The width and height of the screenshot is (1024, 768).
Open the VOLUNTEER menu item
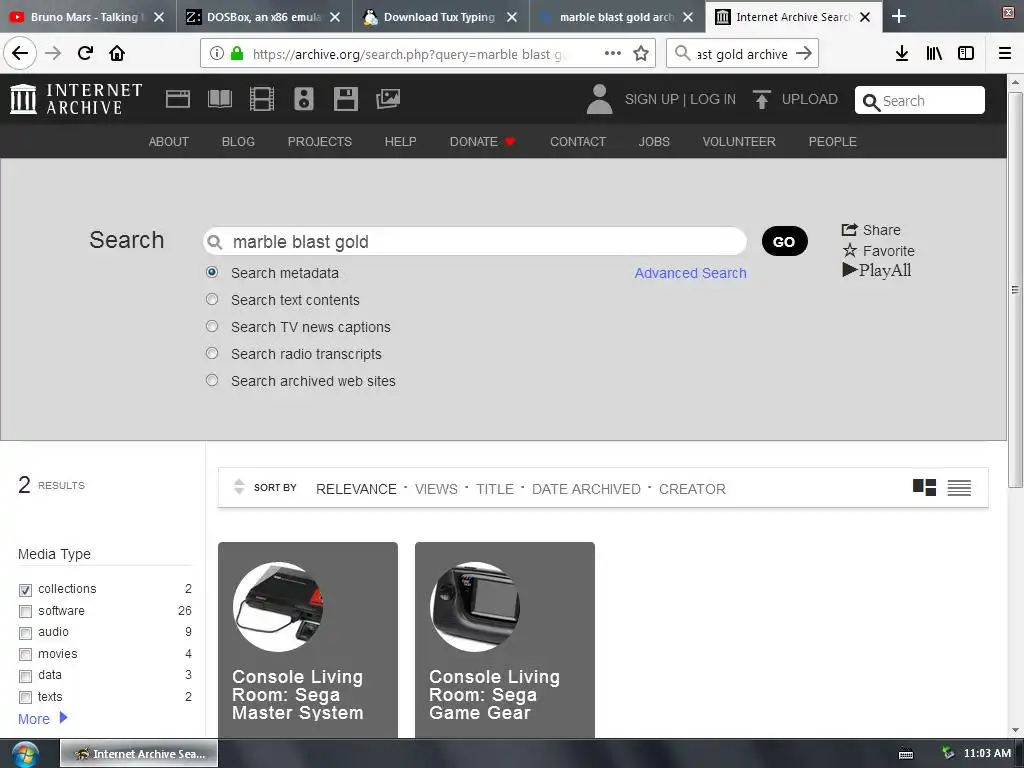[739, 142]
